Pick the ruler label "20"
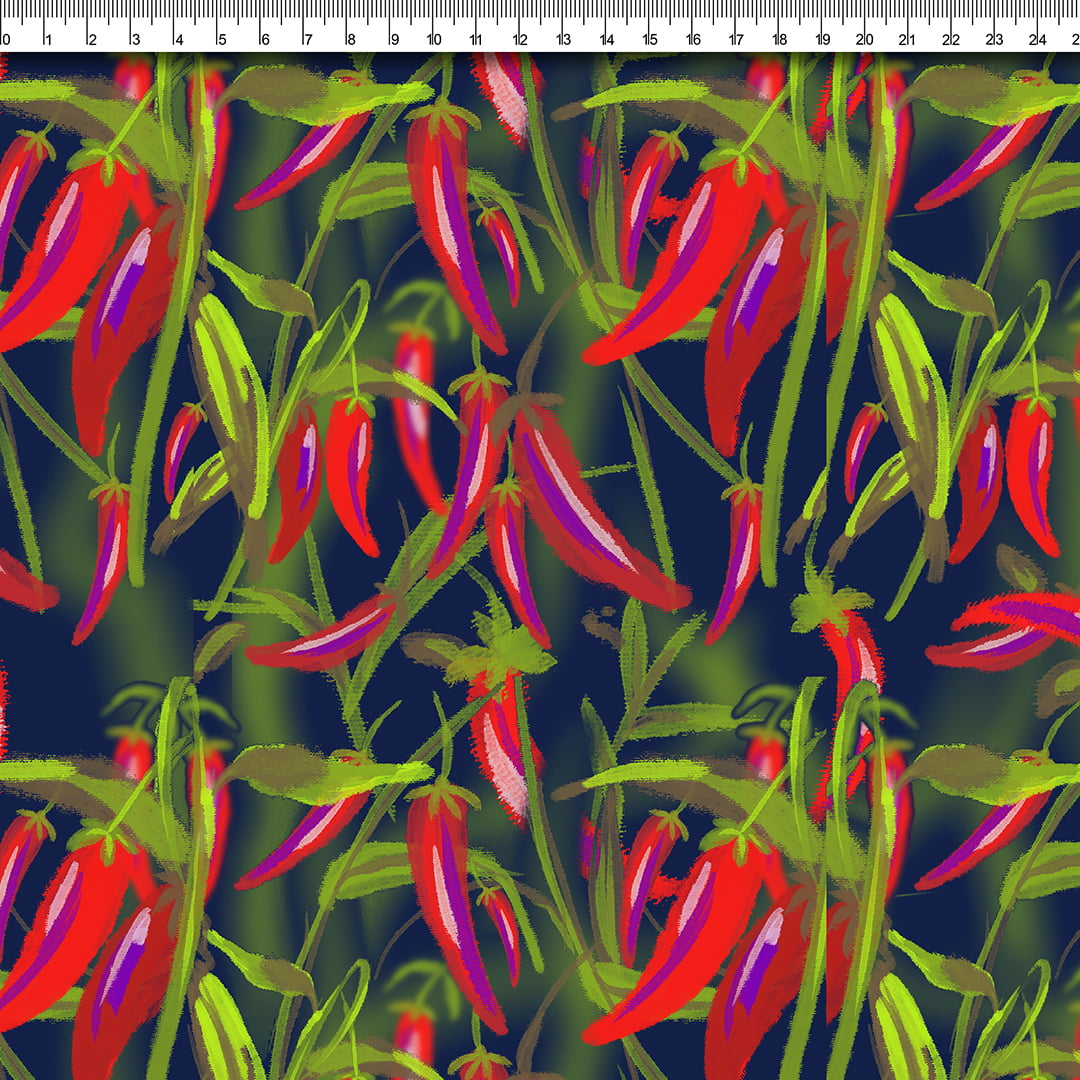 pos(865,39)
